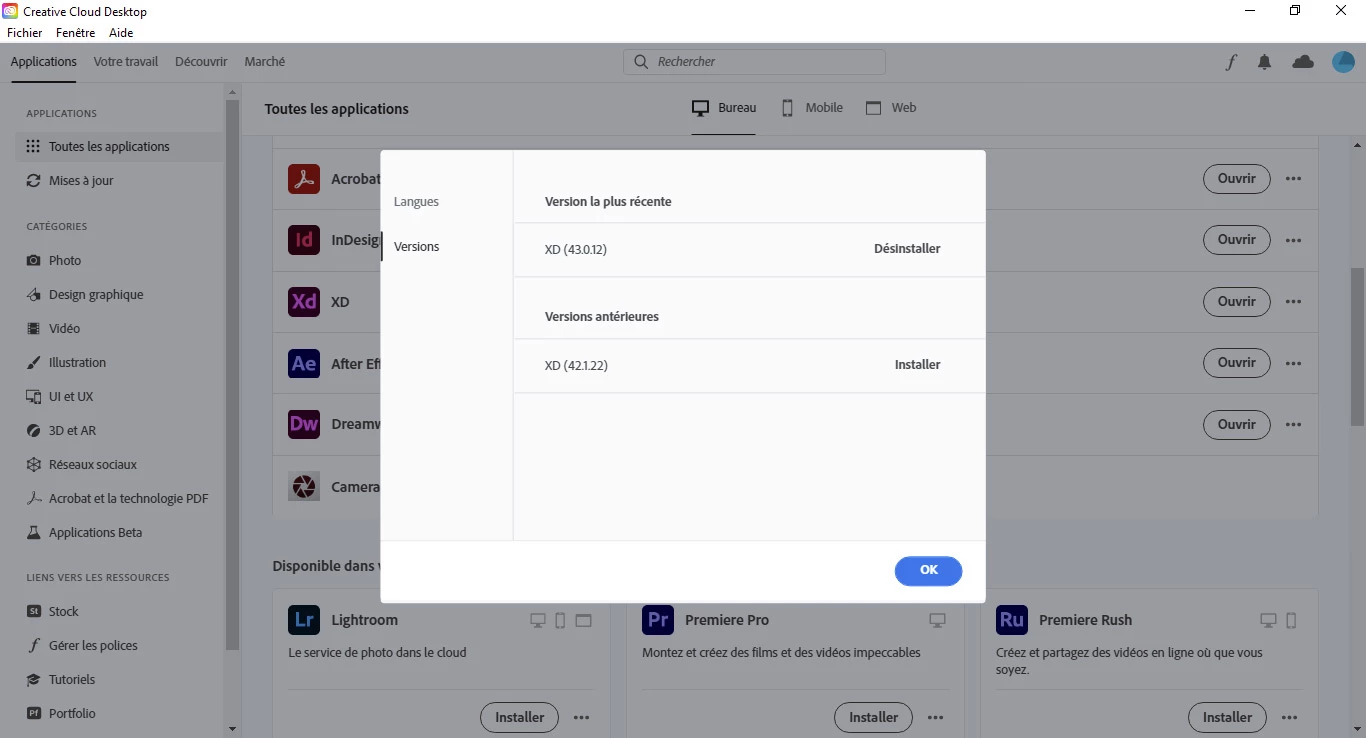1366x738 pixels.
Task: Open the Portfolio resource link
Action: (x=60, y=713)
